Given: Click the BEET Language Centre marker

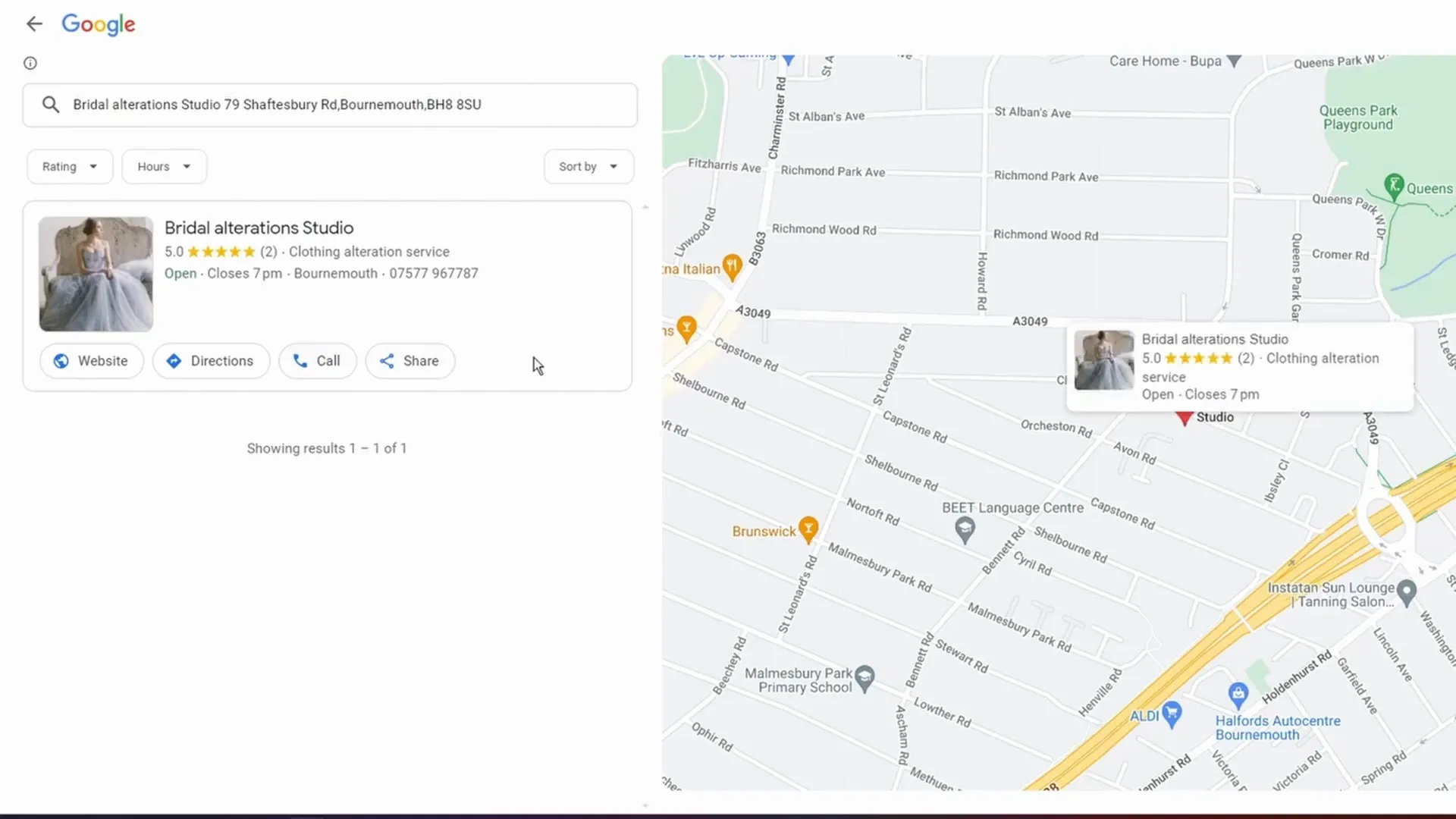Looking at the screenshot, I should [x=965, y=529].
